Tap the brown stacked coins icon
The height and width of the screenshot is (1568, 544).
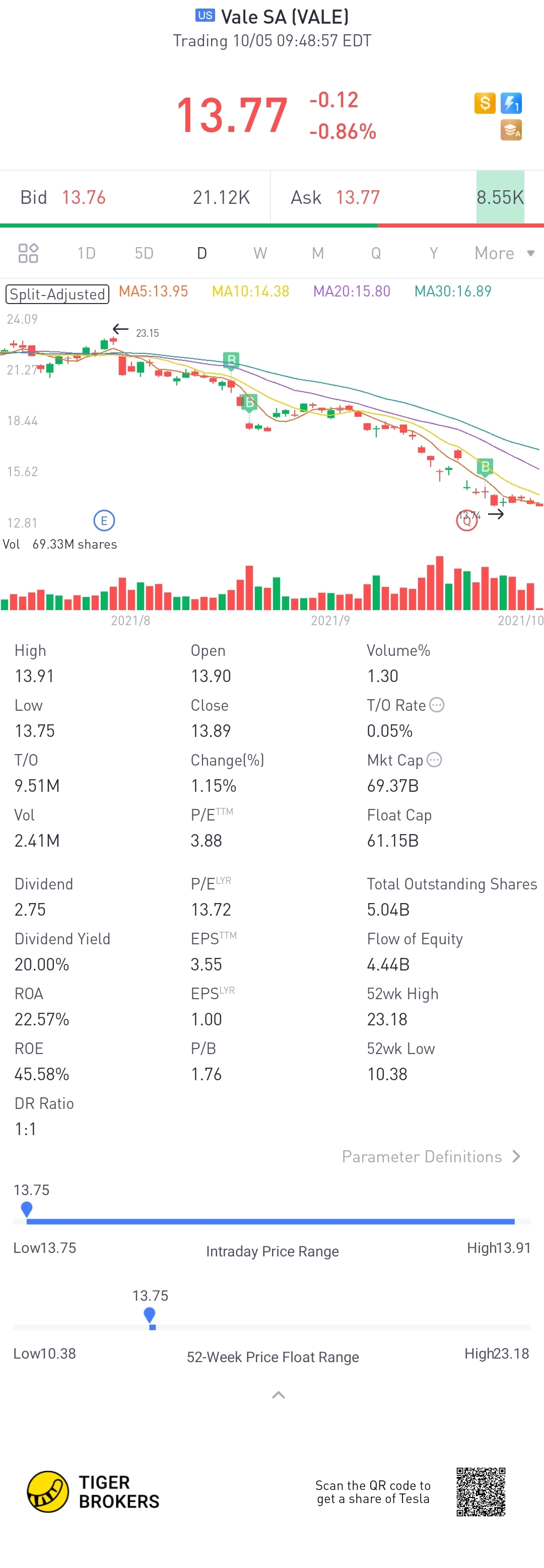511,130
